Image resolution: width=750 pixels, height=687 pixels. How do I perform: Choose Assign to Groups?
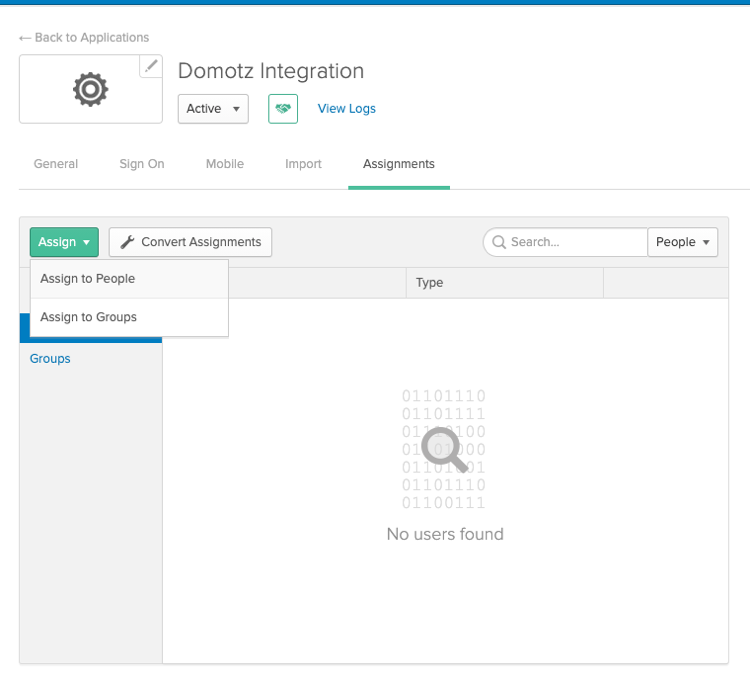click(x=129, y=317)
